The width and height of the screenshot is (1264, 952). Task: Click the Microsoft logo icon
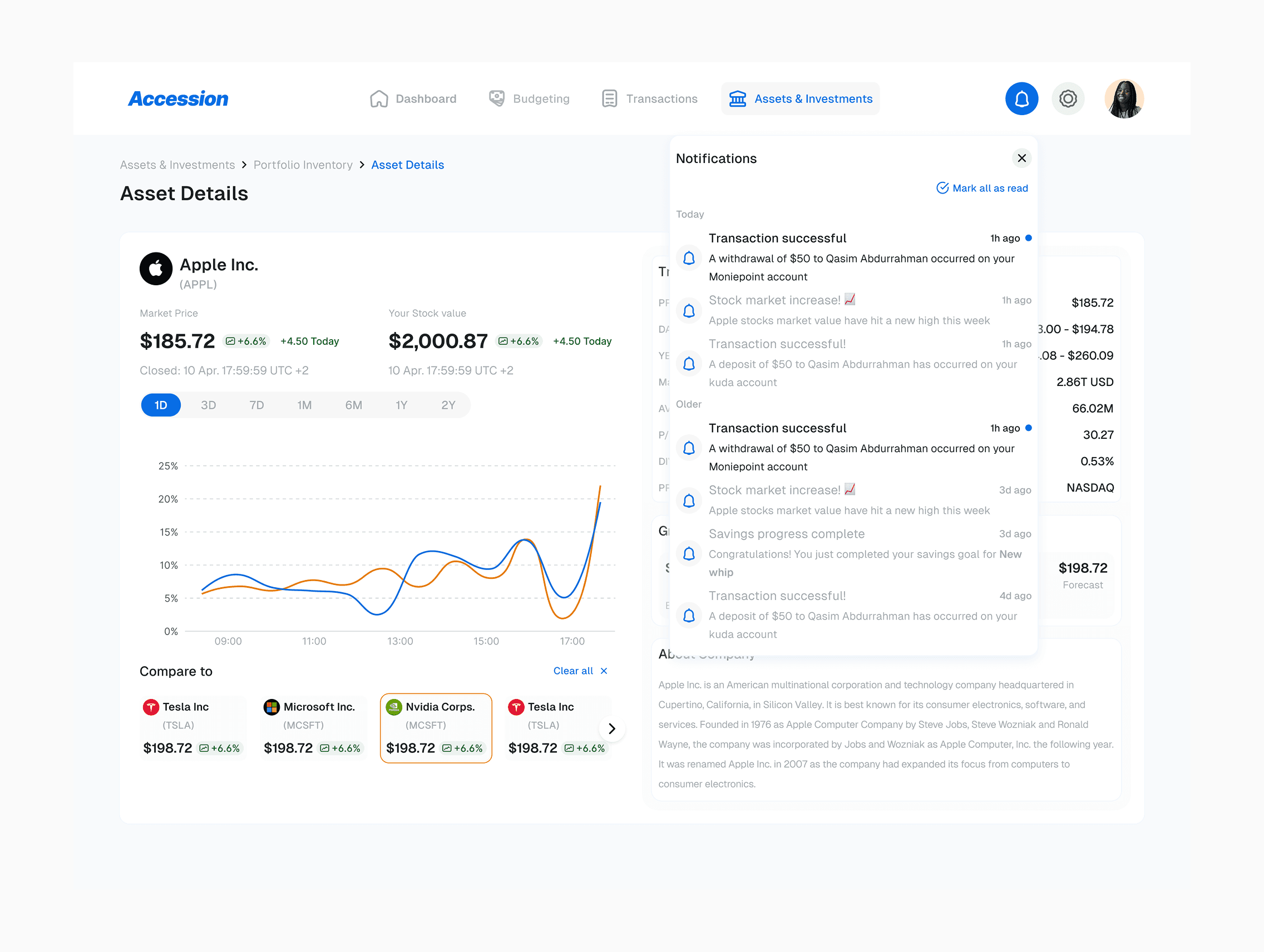pos(271,707)
